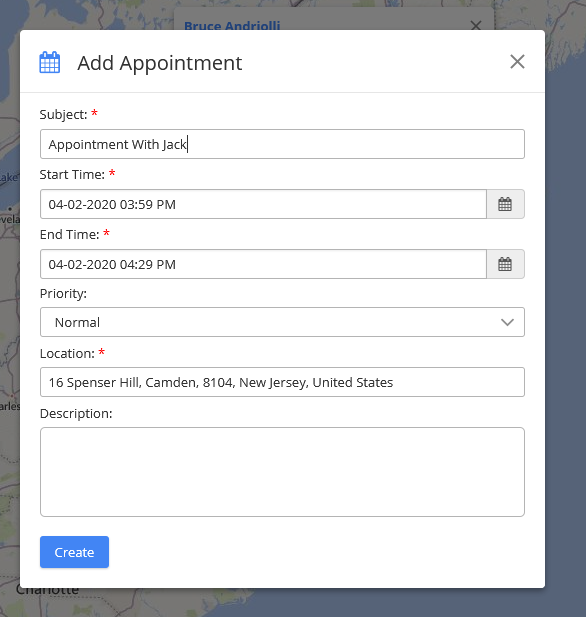Focus the Subject input field

point(282,144)
